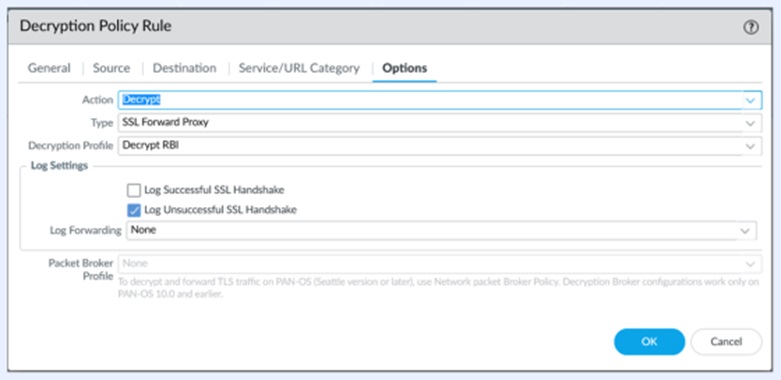Image resolution: width=781 pixels, height=380 pixels.
Task: Click the Log Forwarding chevron arrow
Action: pos(745,231)
